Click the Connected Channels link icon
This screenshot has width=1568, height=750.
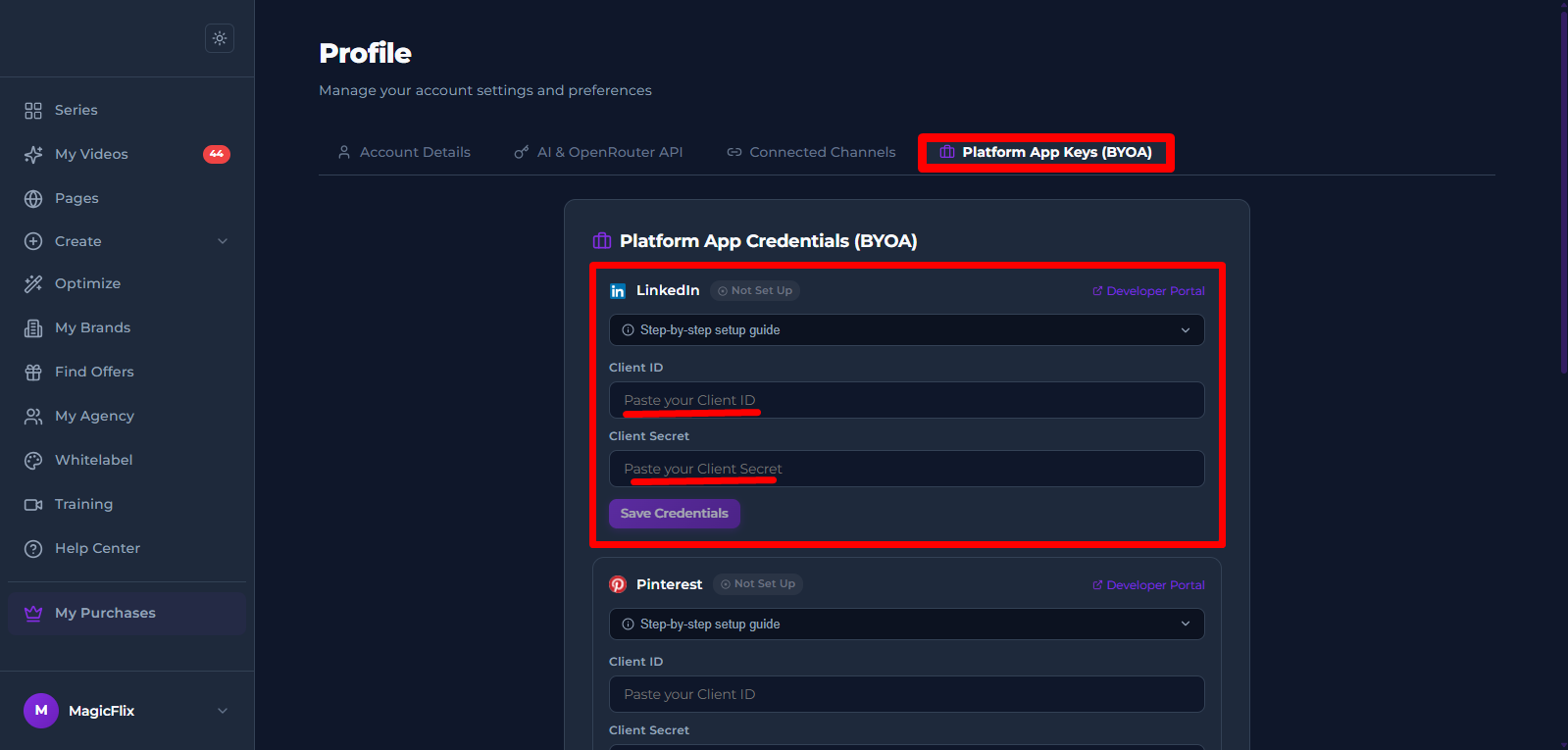(733, 152)
